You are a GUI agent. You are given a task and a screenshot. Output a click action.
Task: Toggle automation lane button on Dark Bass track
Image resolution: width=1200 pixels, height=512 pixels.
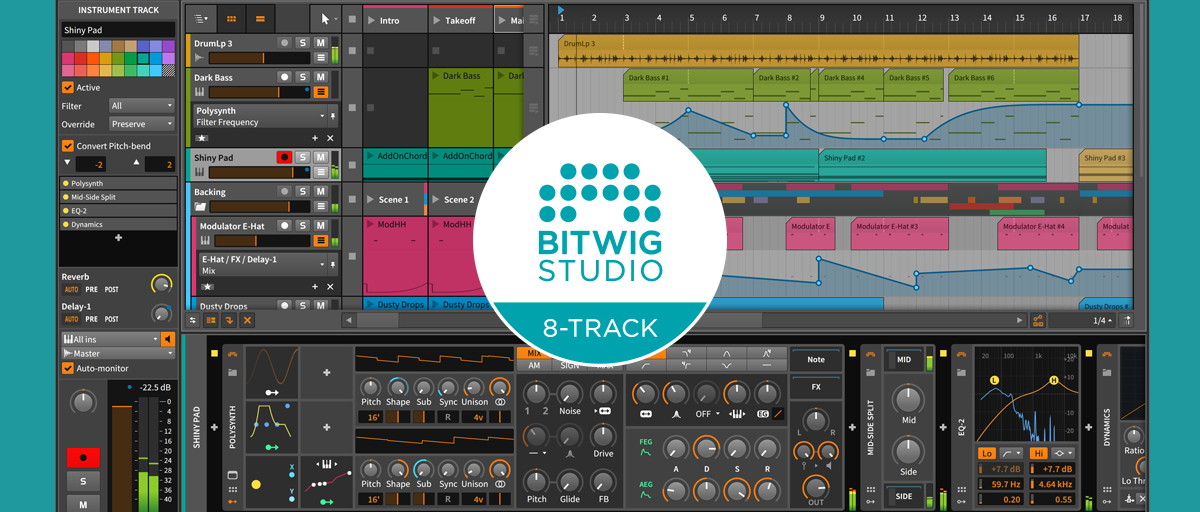321,91
